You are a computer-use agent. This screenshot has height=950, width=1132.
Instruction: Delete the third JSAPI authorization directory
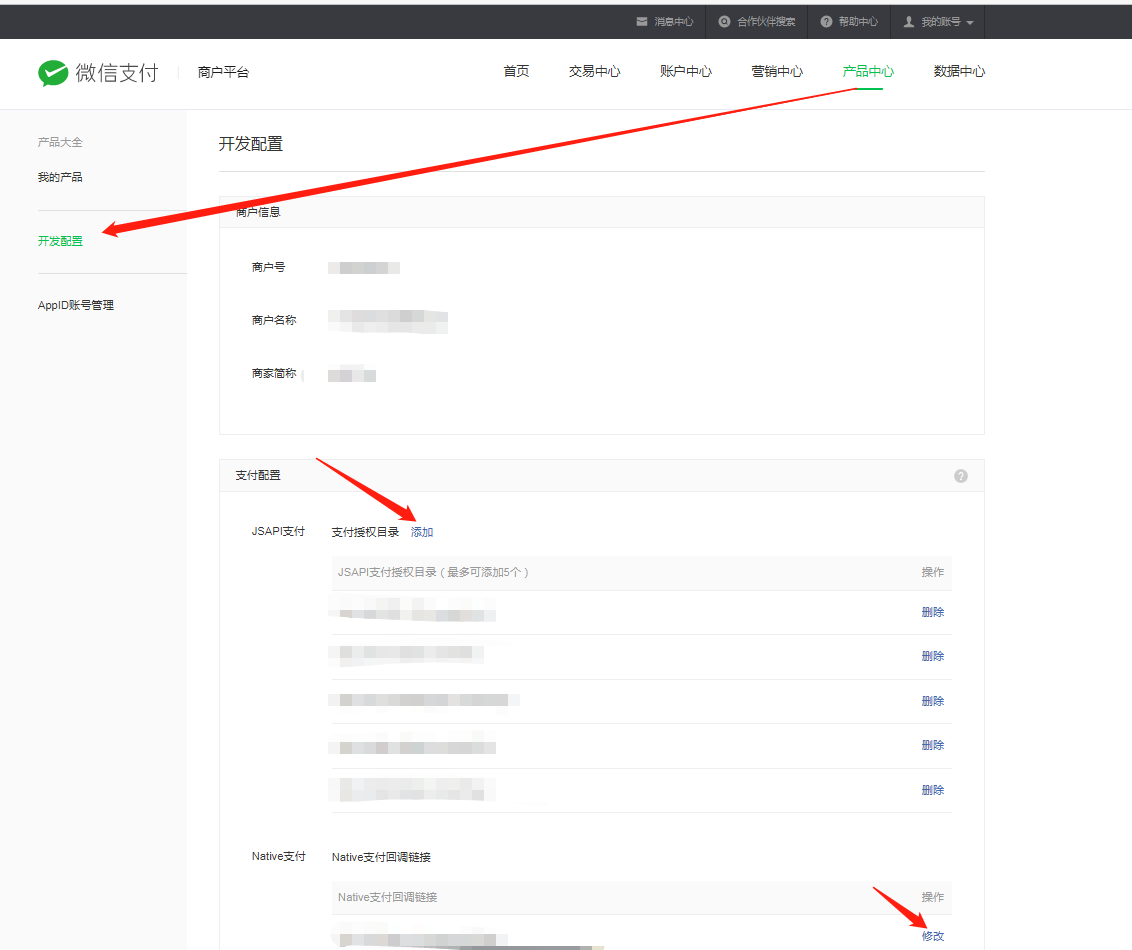tap(933, 701)
